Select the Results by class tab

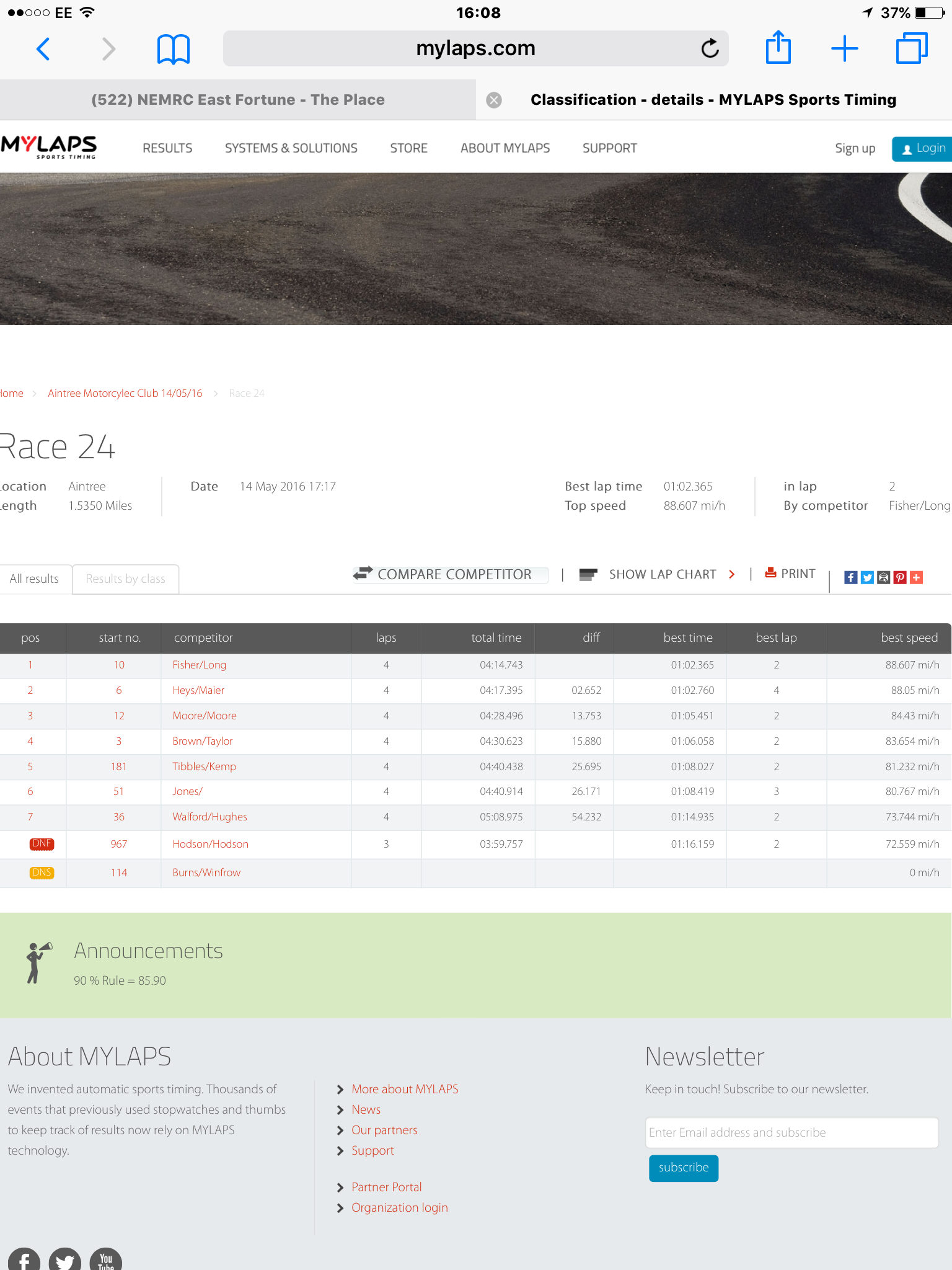coord(126,579)
